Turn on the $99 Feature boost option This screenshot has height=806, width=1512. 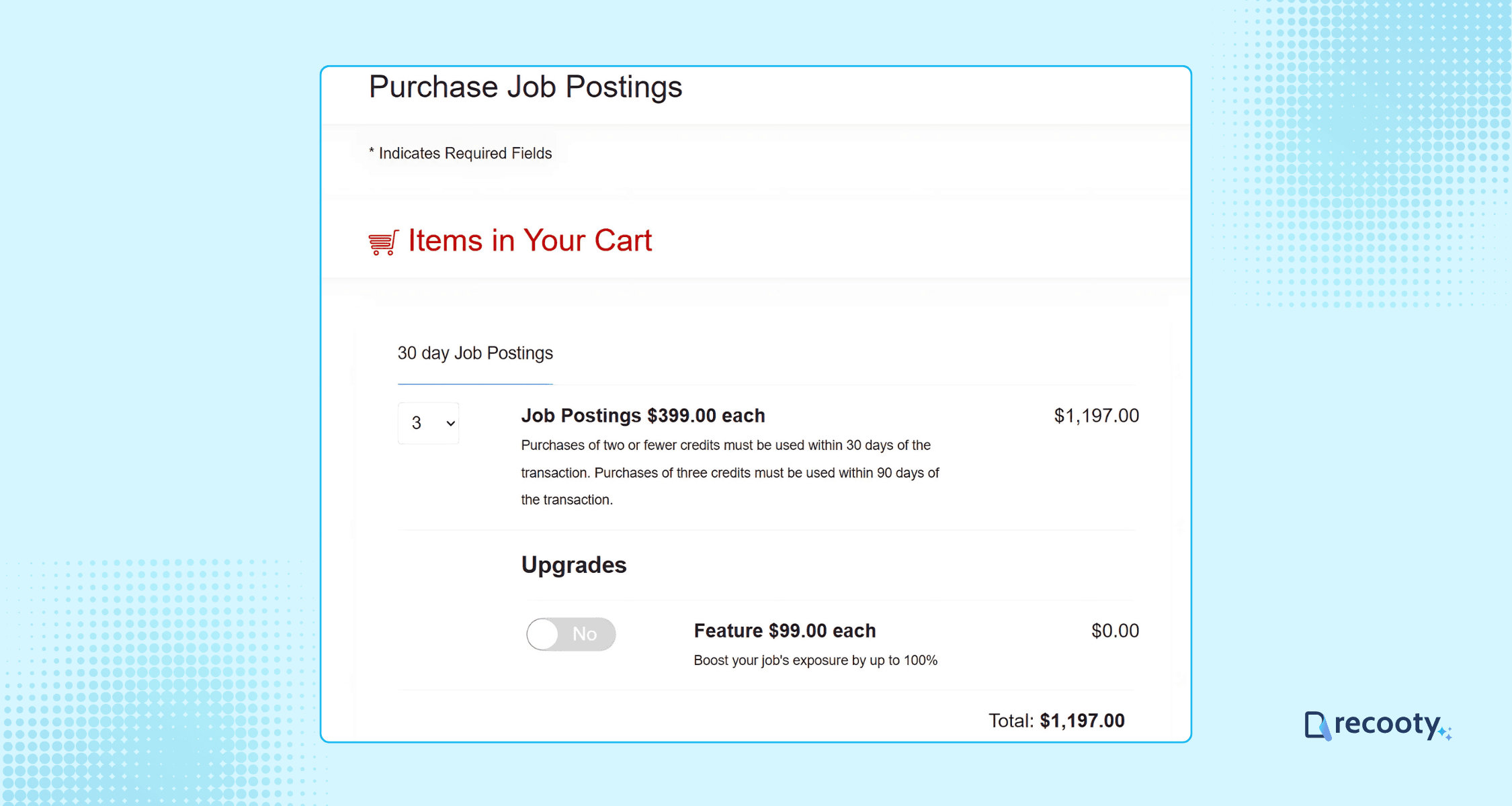(571, 633)
